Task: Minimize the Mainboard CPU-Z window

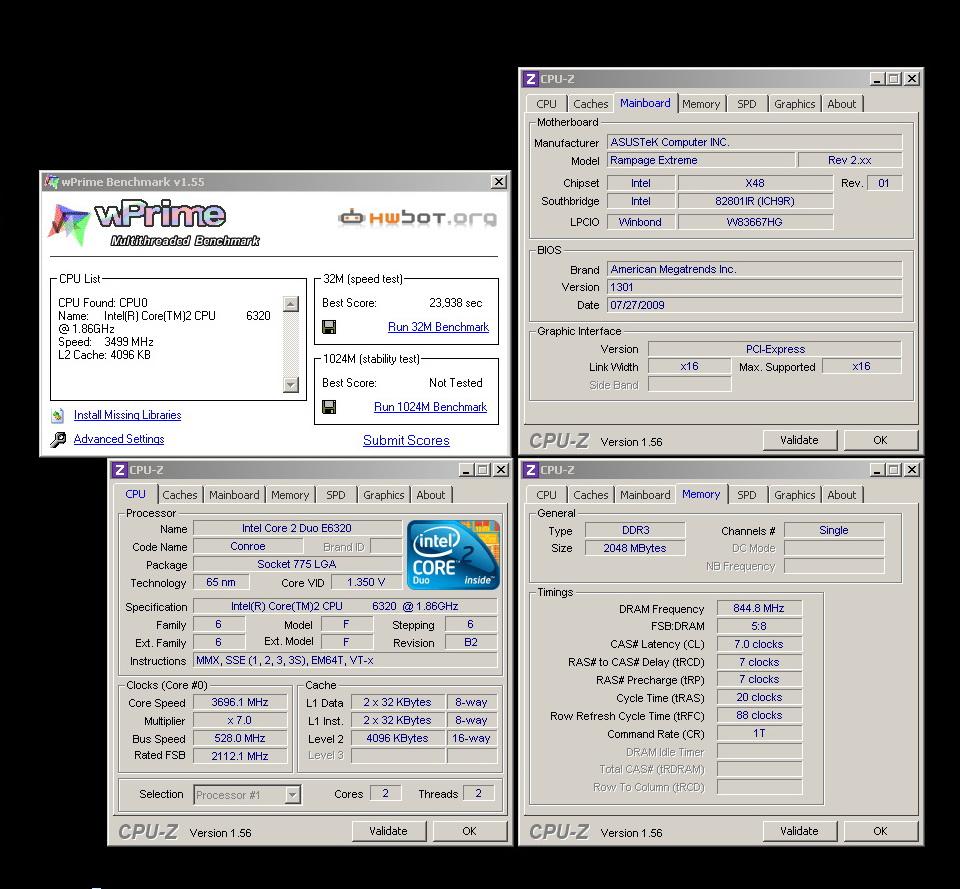Action: coord(877,79)
